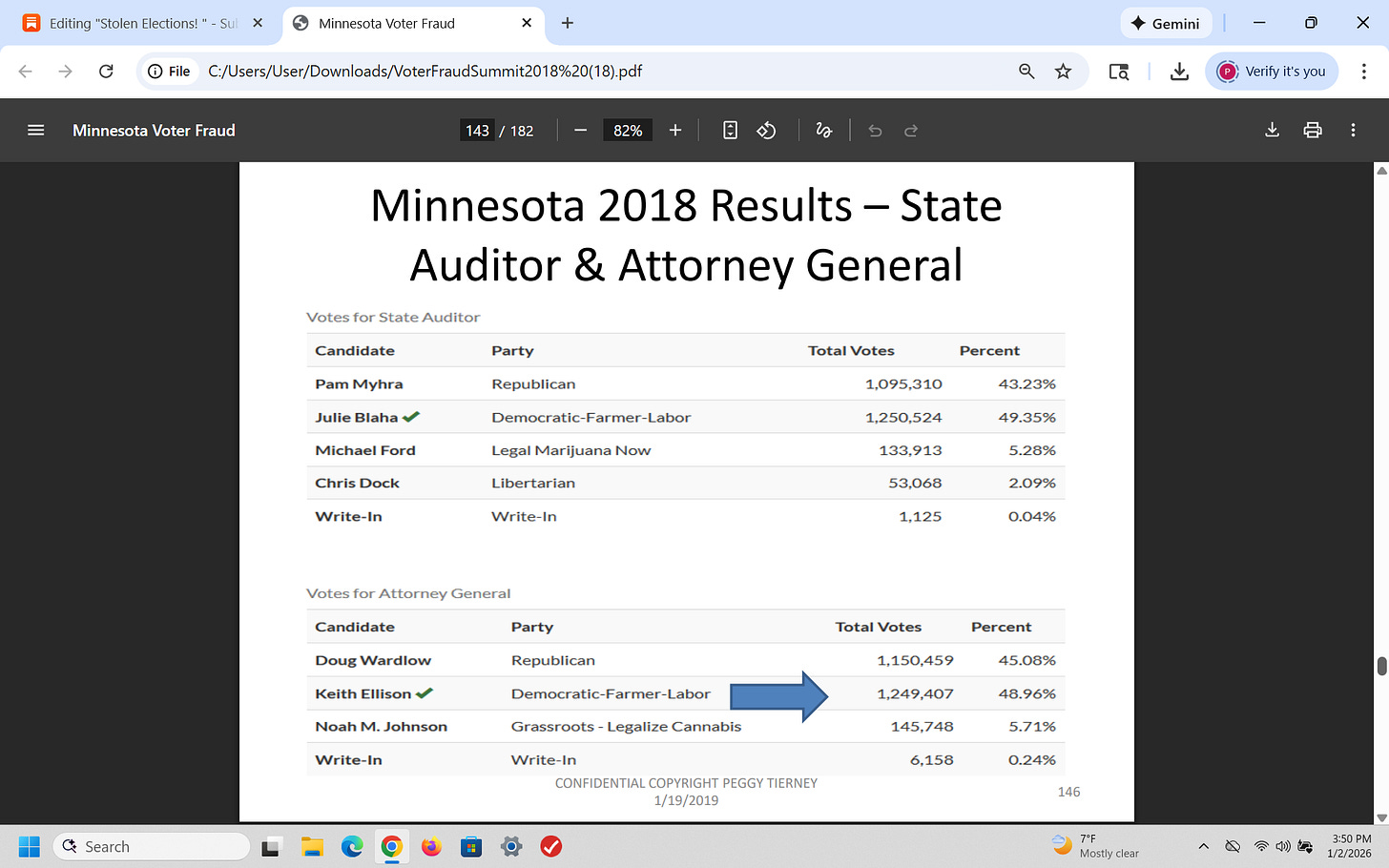Zoom in the PDF with plus button
Screen dimensions: 1389x868
[675, 131]
